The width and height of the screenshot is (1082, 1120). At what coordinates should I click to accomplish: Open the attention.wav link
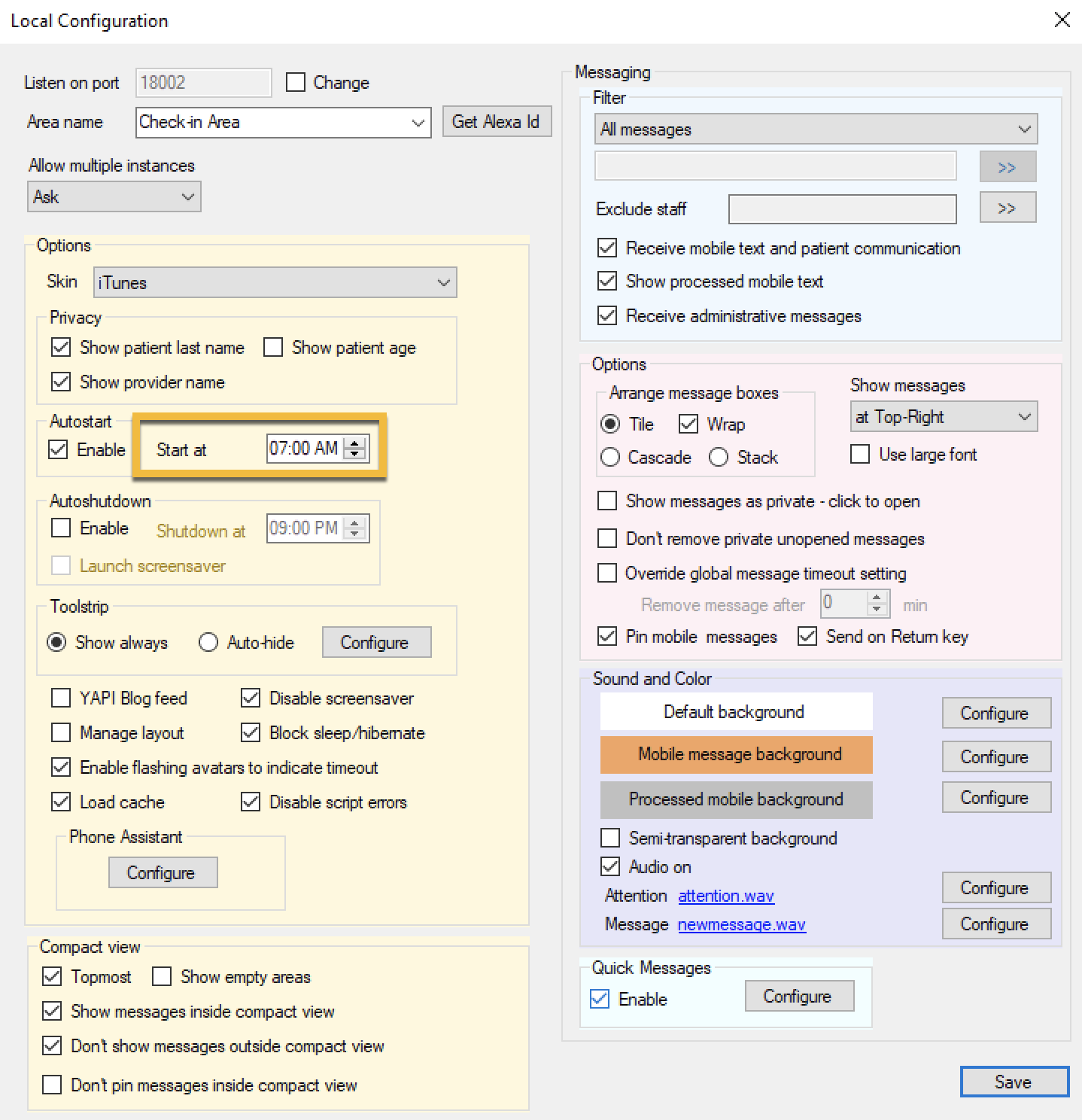[726, 896]
